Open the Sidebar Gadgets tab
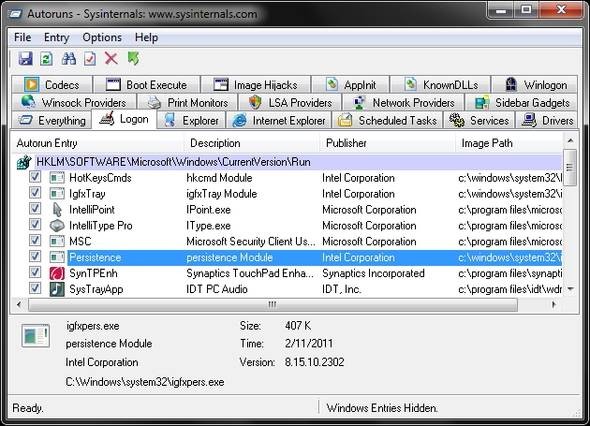Screen dimensions: 590x426 521,102
